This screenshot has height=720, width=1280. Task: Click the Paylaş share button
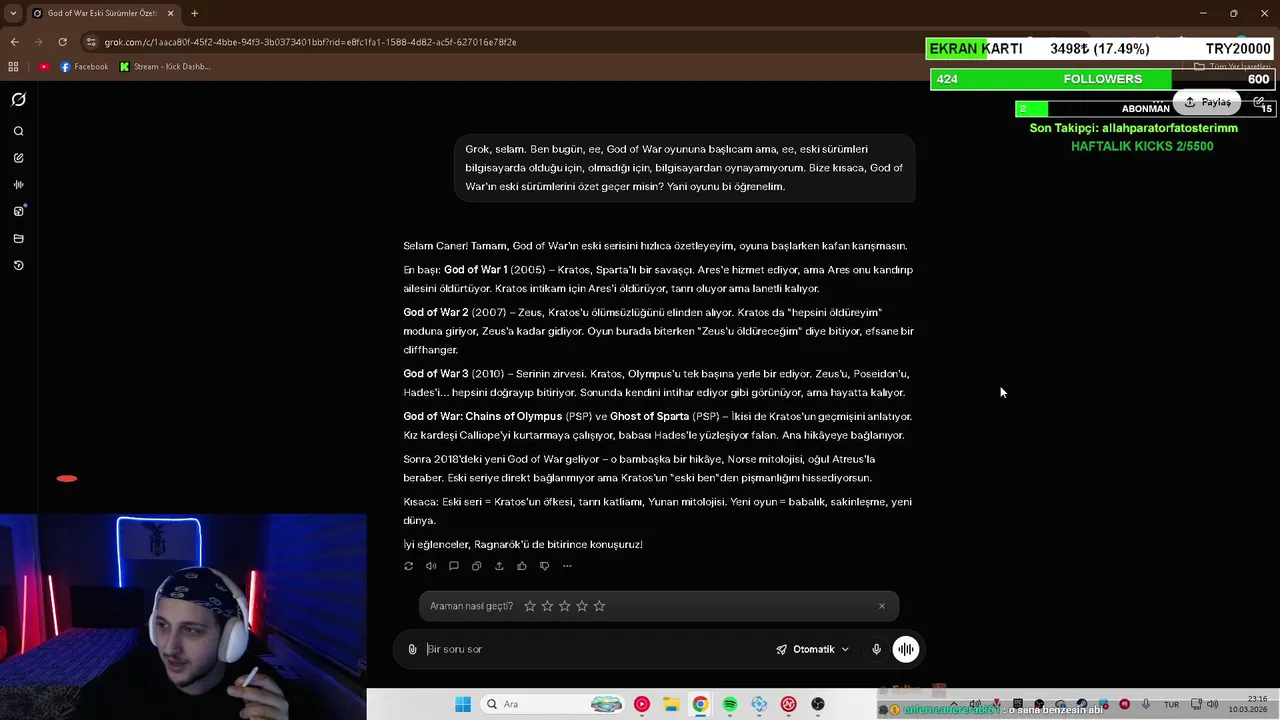coord(1207,102)
